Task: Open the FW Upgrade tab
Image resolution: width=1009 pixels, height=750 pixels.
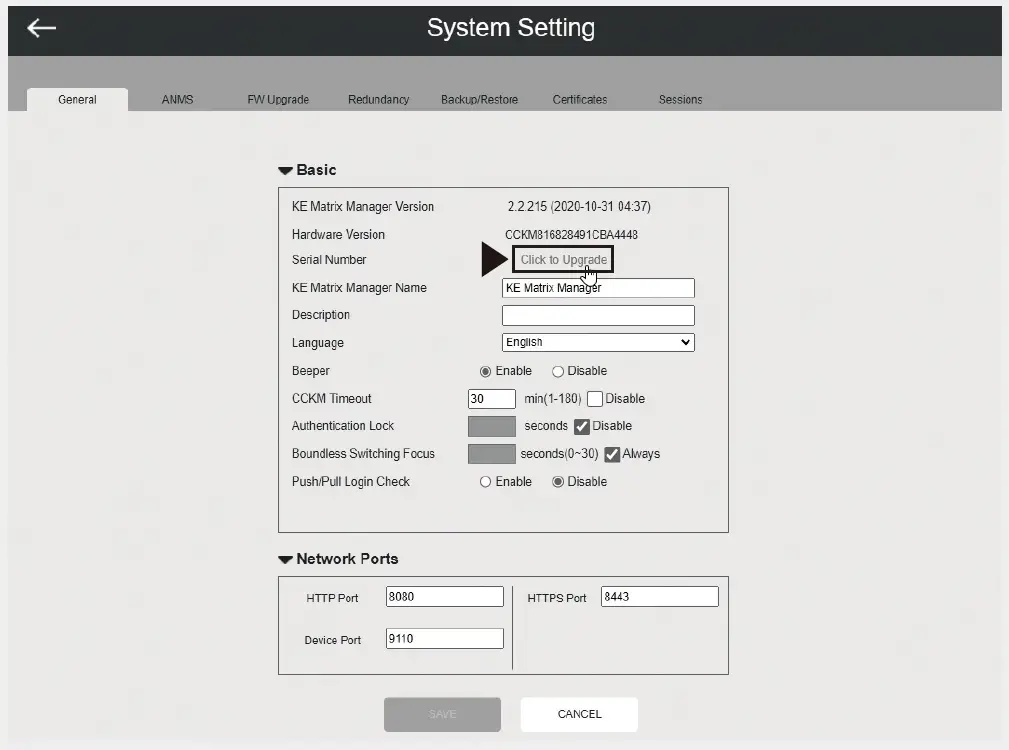Action: 278,99
